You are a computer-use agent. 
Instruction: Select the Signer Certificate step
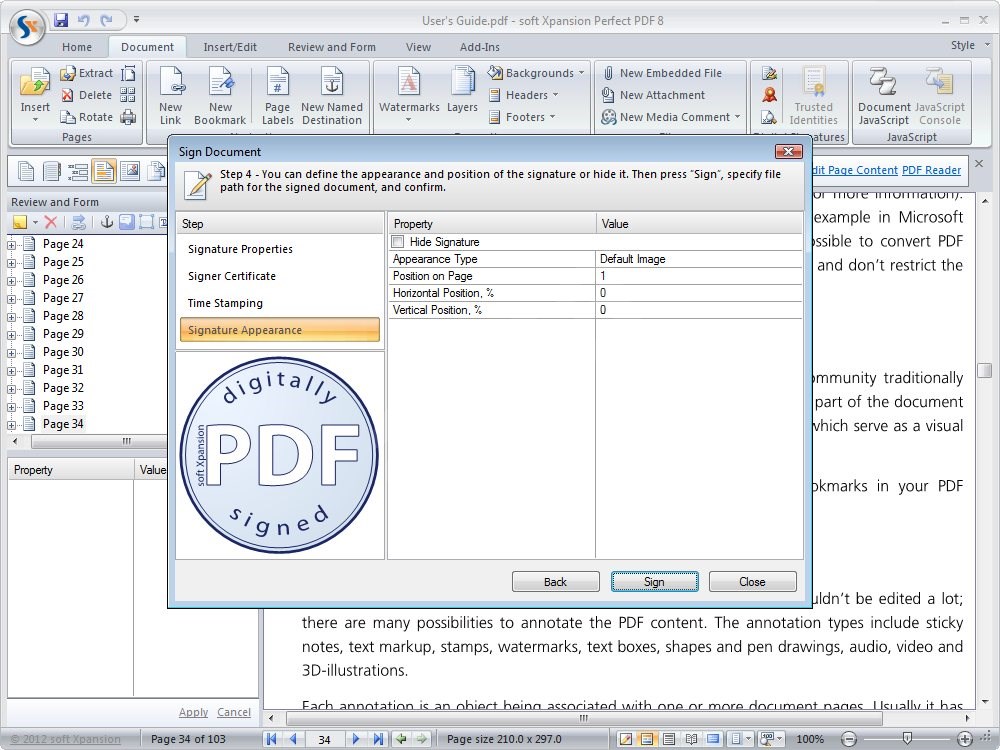[x=280, y=276]
